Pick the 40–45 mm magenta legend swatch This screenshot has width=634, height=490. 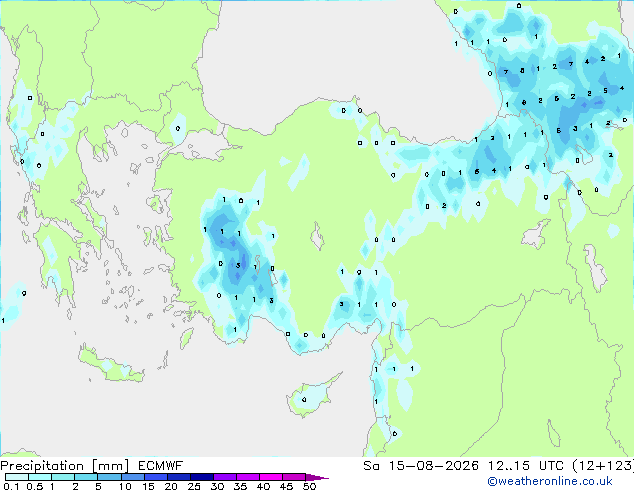click(271, 477)
